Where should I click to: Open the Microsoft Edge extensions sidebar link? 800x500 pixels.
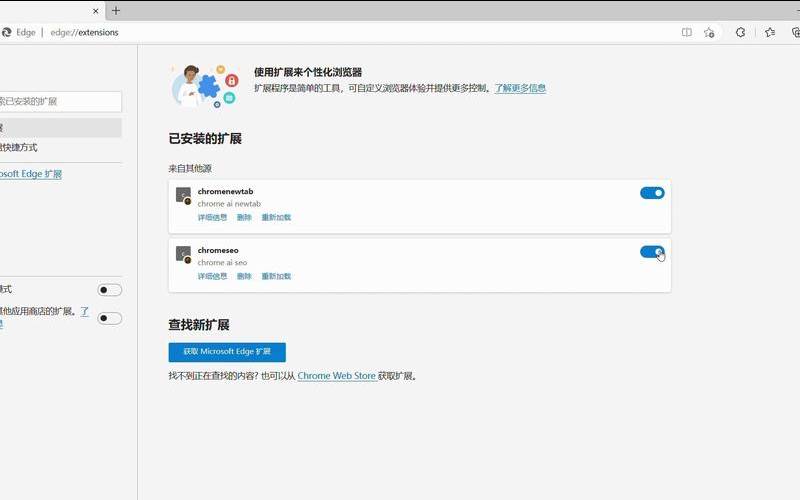tap(31, 174)
